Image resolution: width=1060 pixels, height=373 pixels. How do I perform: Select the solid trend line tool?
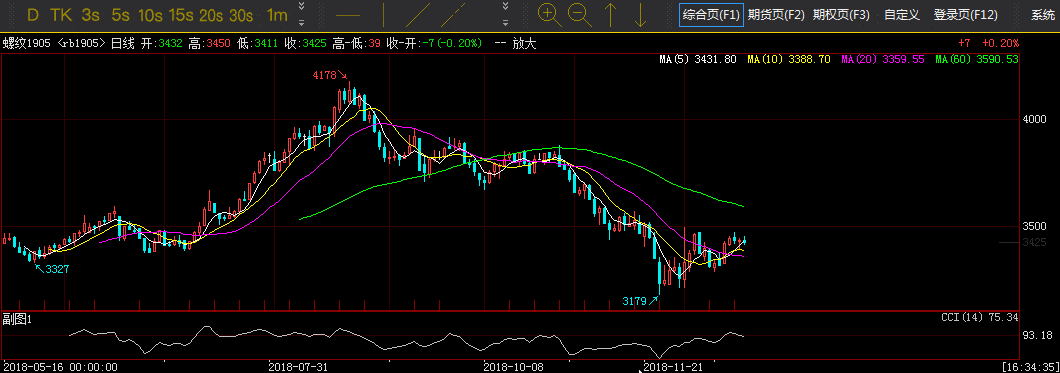pos(418,14)
